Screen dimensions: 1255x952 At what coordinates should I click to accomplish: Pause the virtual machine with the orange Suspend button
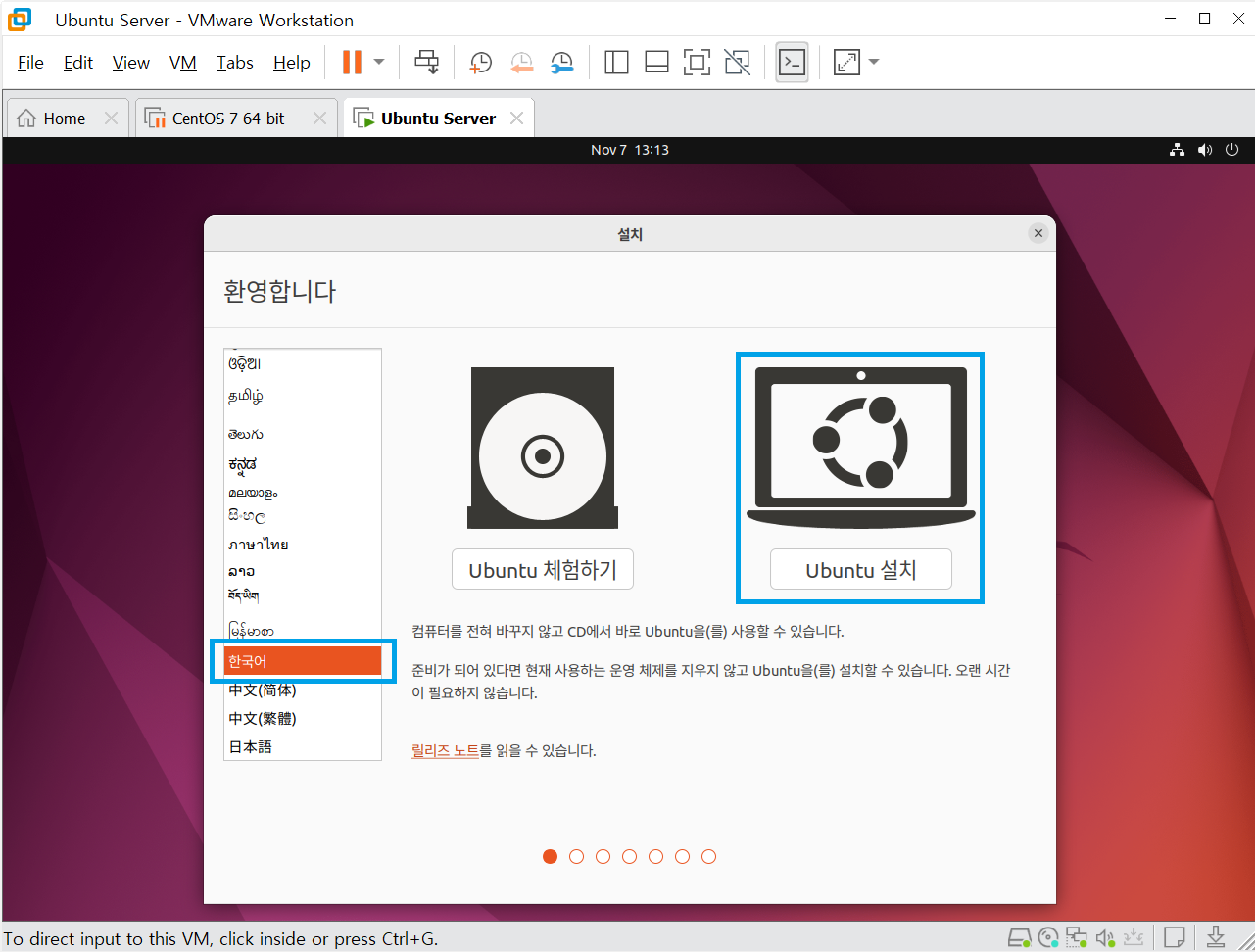click(352, 63)
